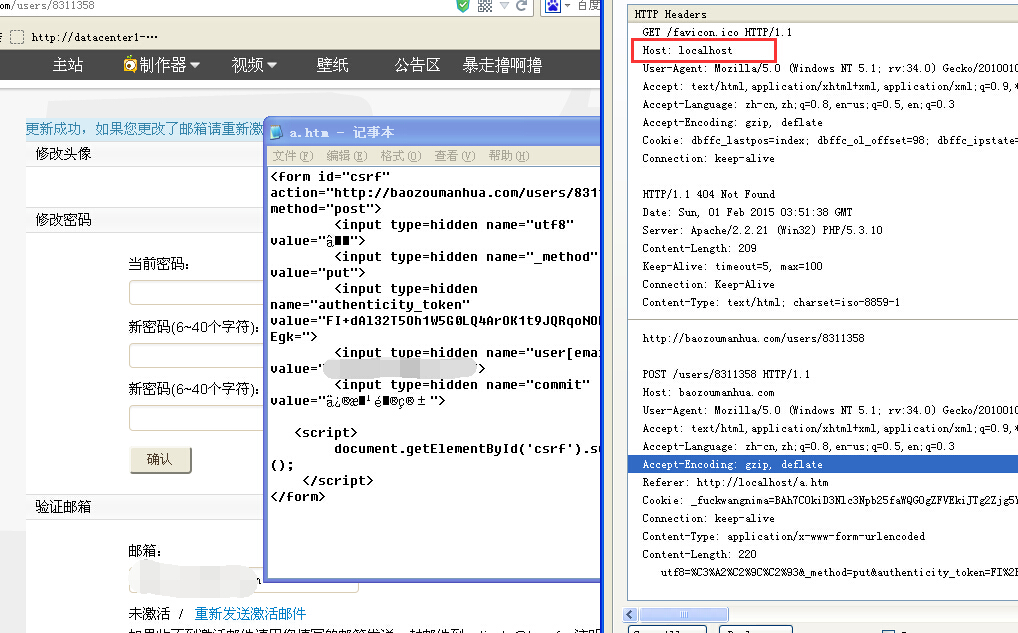Click the Baidu paw search engine icon

(x=553, y=6)
